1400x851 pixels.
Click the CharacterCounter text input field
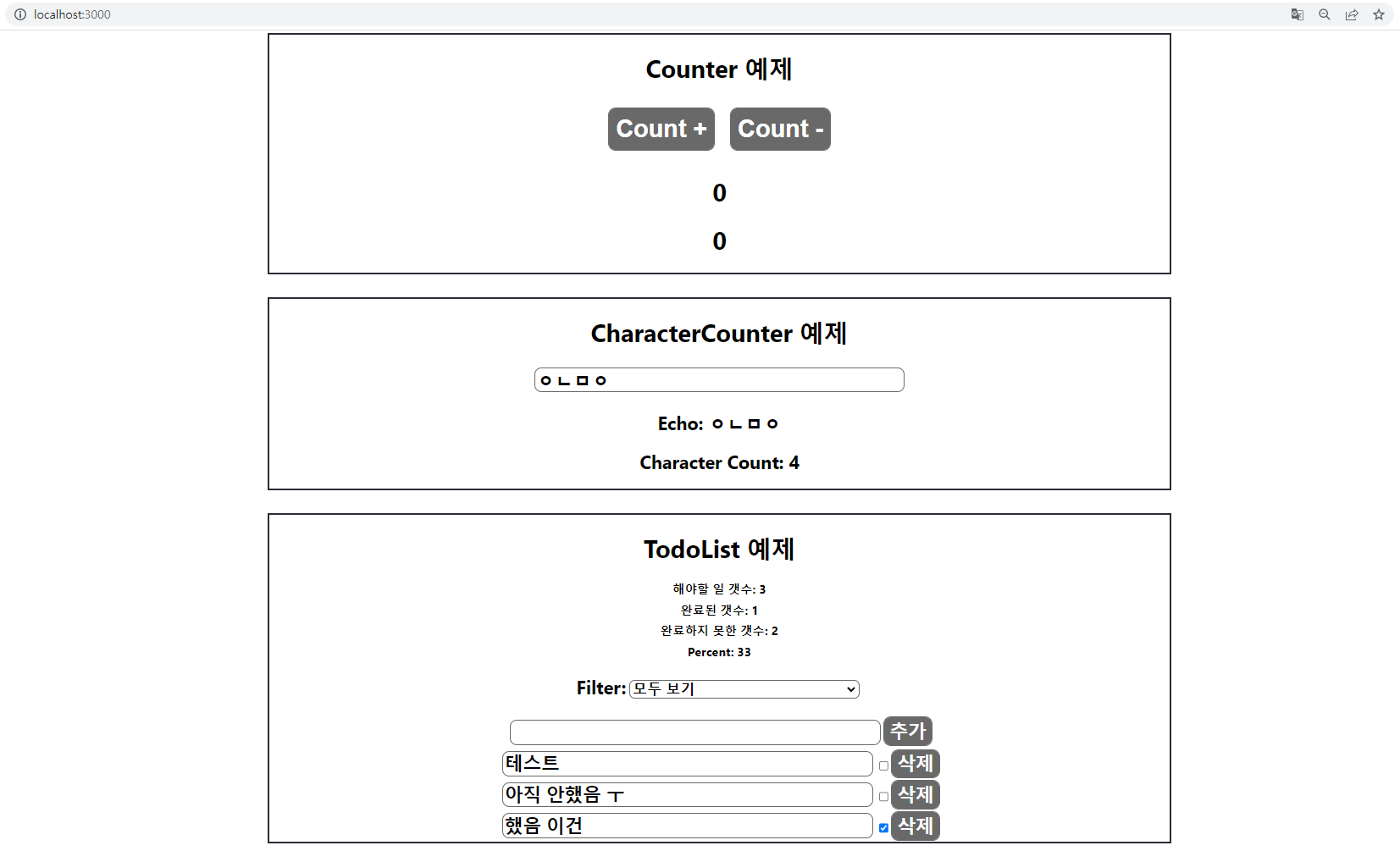[718, 379]
